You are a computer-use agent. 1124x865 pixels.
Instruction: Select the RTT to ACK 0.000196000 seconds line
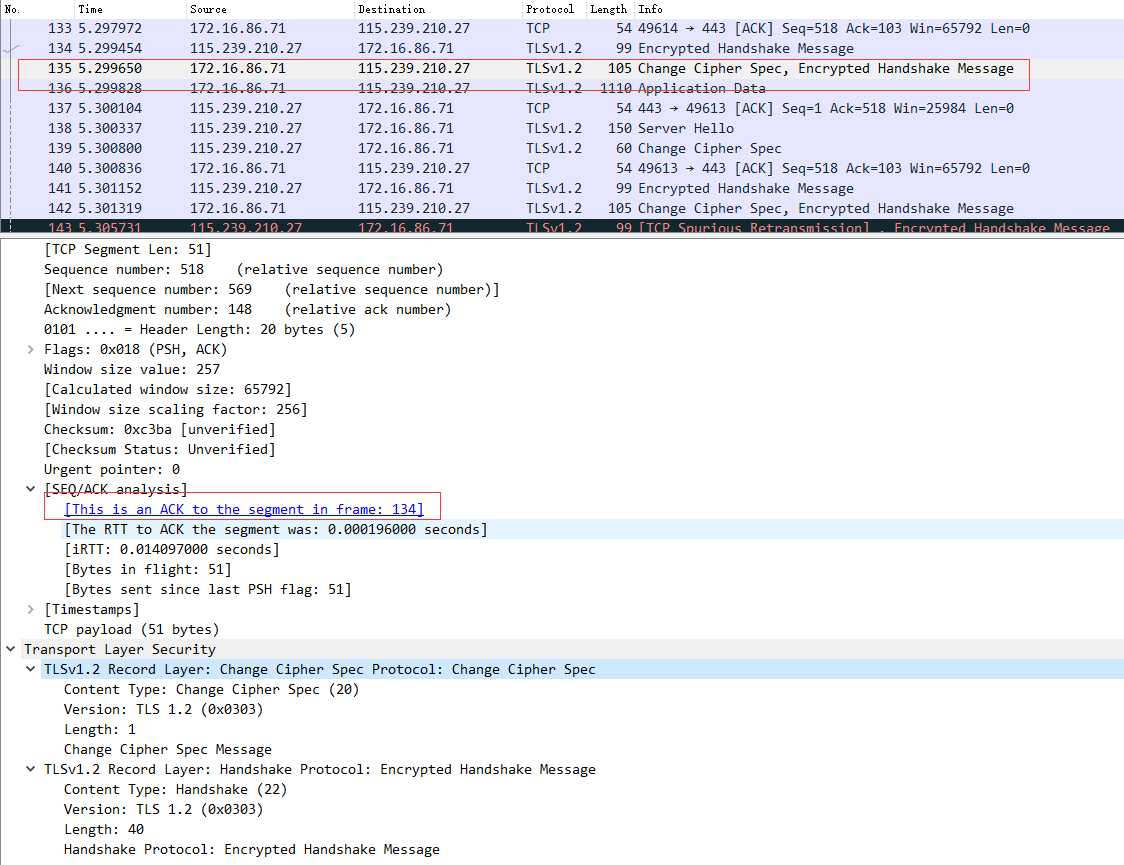pyautogui.click(x=276, y=530)
